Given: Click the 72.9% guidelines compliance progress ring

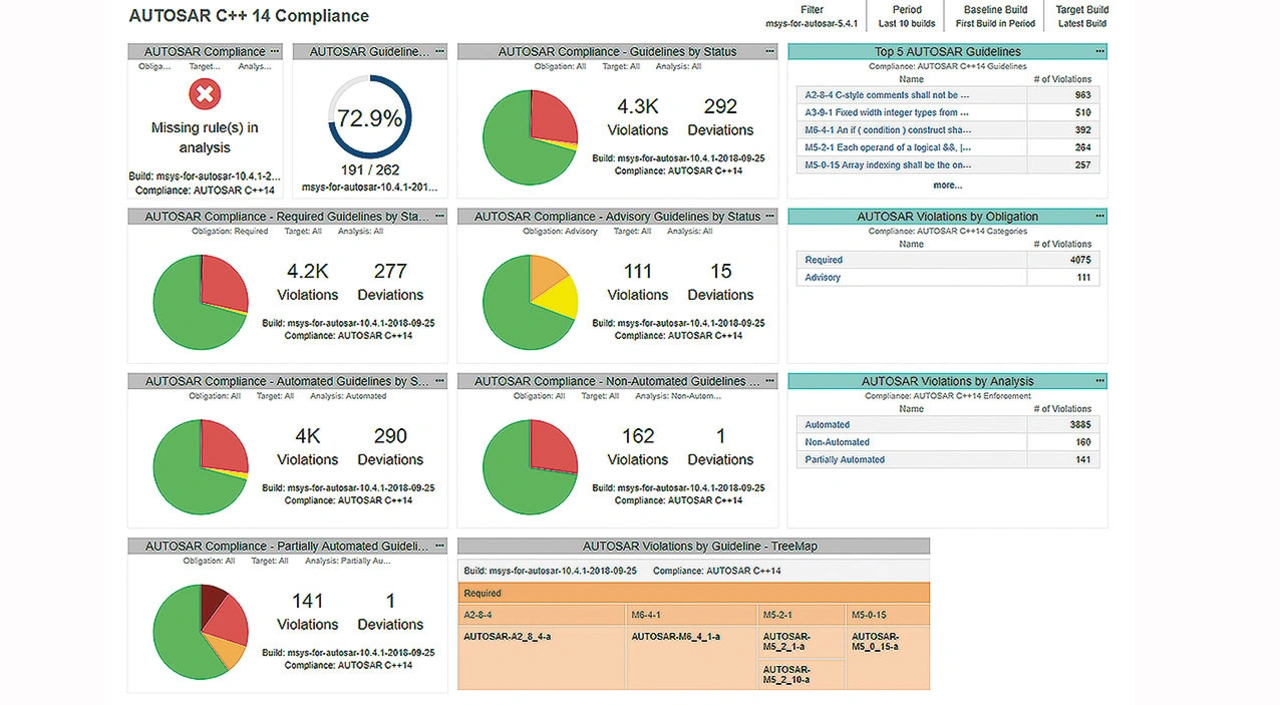Looking at the screenshot, I should tap(369, 118).
